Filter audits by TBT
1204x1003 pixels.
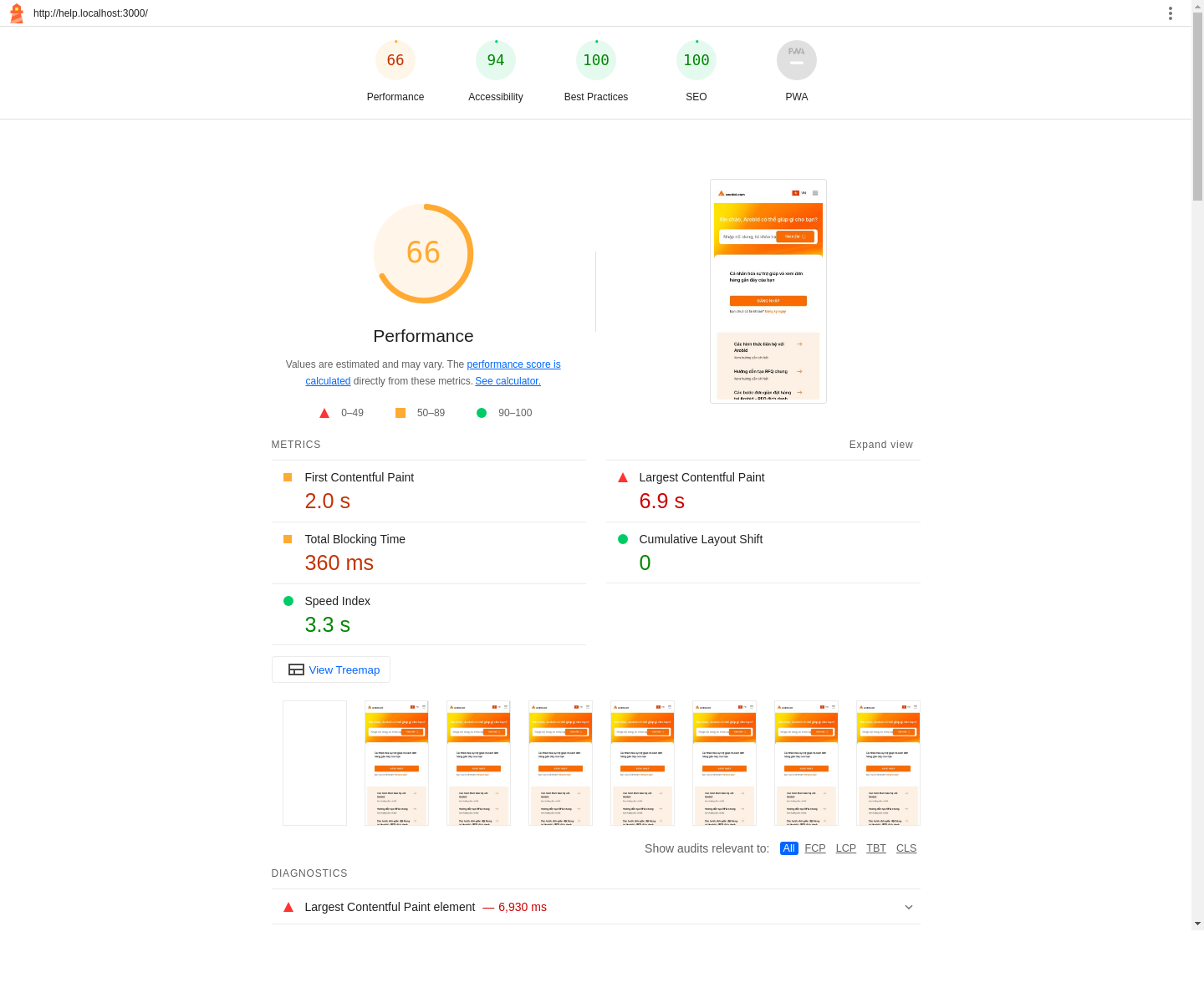(x=876, y=848)
